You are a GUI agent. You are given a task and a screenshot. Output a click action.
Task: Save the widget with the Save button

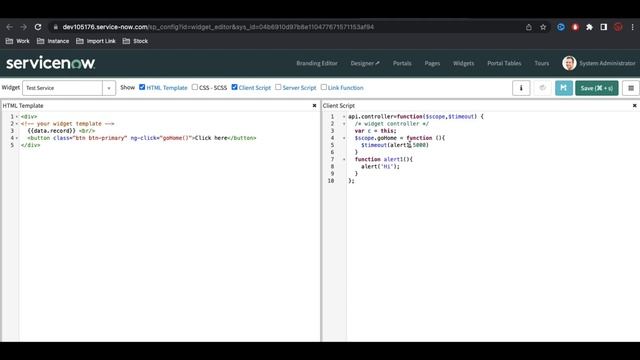pyautogui.click(x=597, y=88)
